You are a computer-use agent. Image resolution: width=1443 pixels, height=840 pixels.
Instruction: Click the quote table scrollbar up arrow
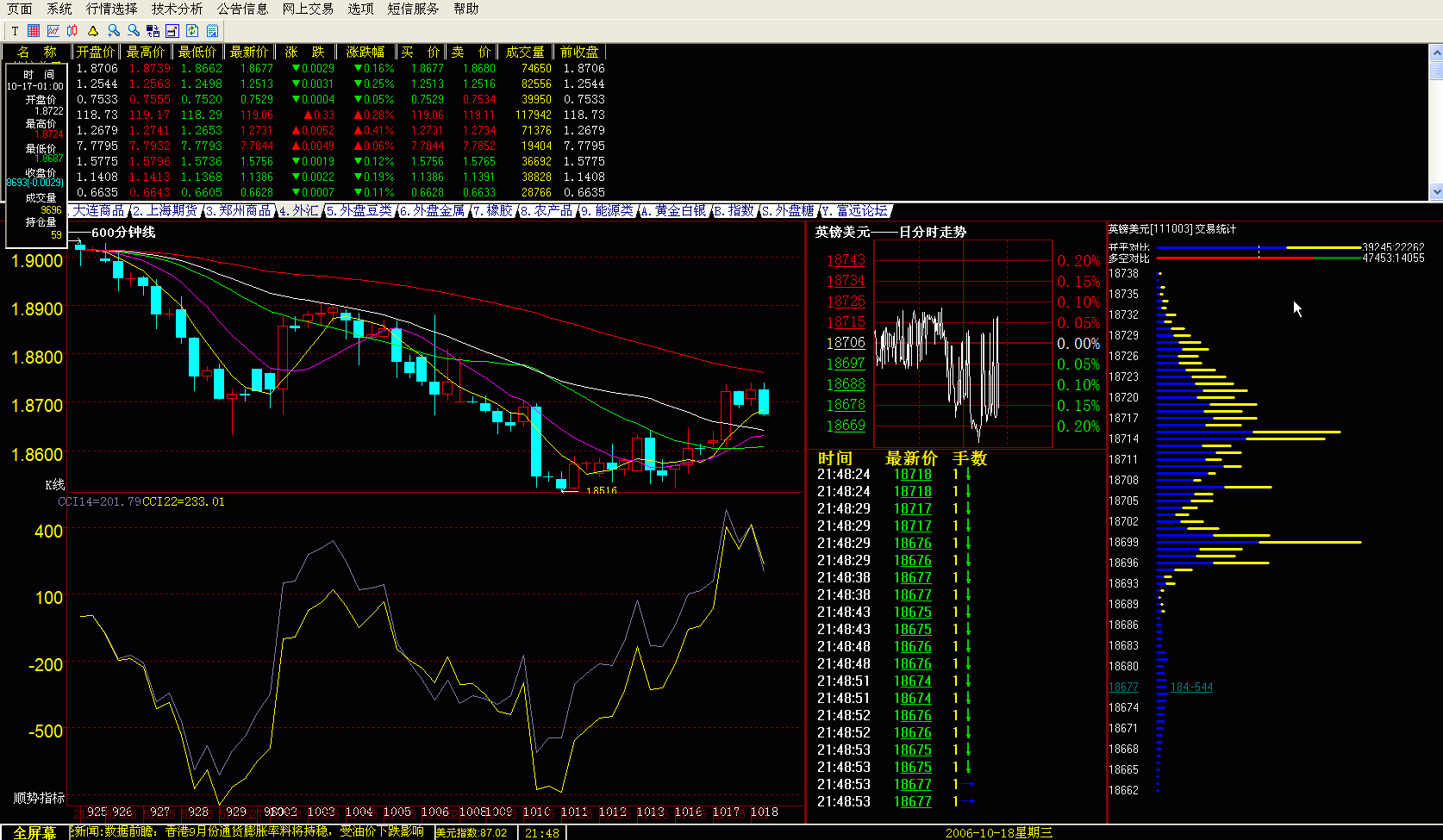1436,53
